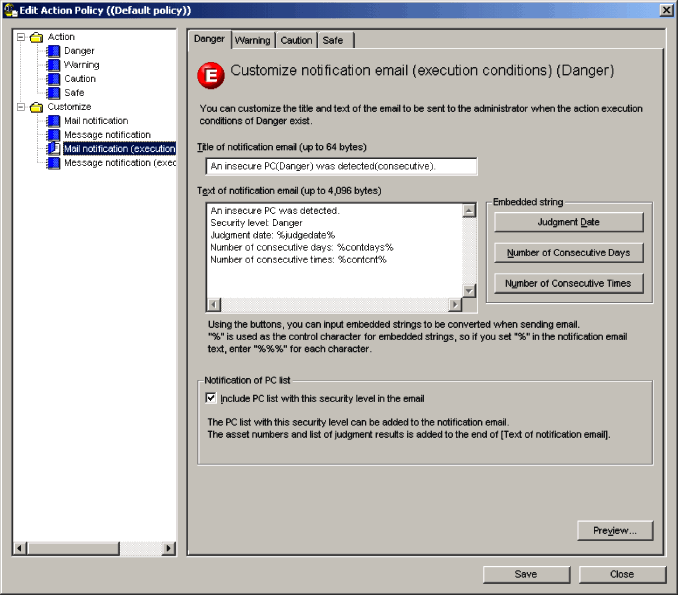678x595 pixels.
Task: Click the blue book icon beside Warning
Action: (53, 65)
